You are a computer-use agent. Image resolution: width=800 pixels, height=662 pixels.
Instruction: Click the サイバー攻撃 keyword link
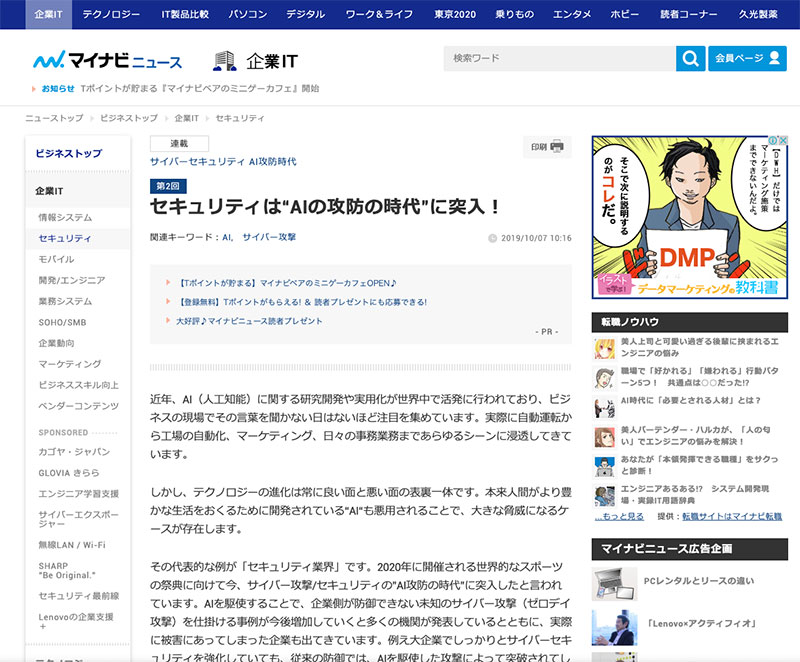tap(269, 238)
